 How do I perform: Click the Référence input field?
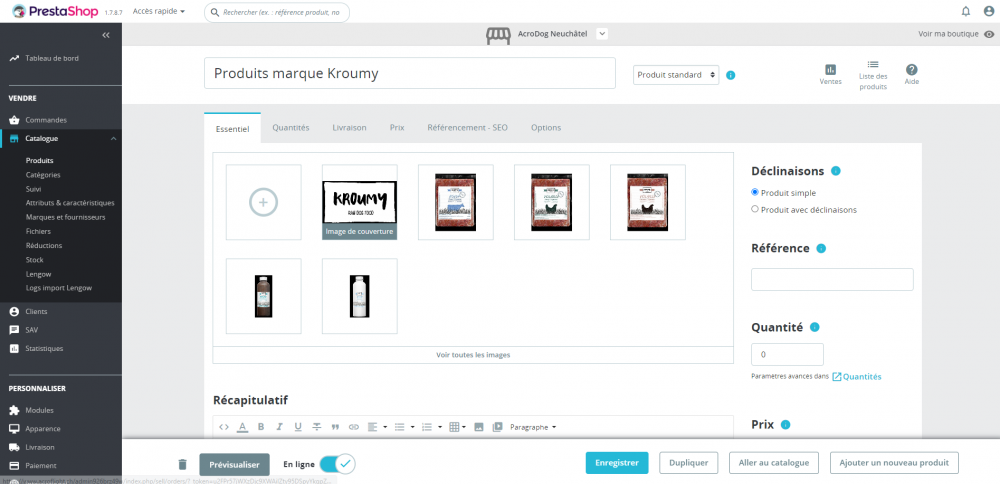click(832, 279)
